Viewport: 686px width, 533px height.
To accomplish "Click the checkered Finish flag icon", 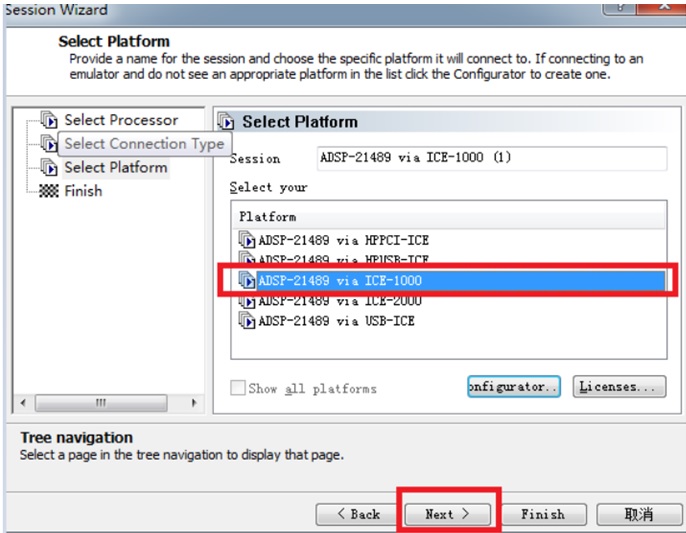I will (49, 191).
